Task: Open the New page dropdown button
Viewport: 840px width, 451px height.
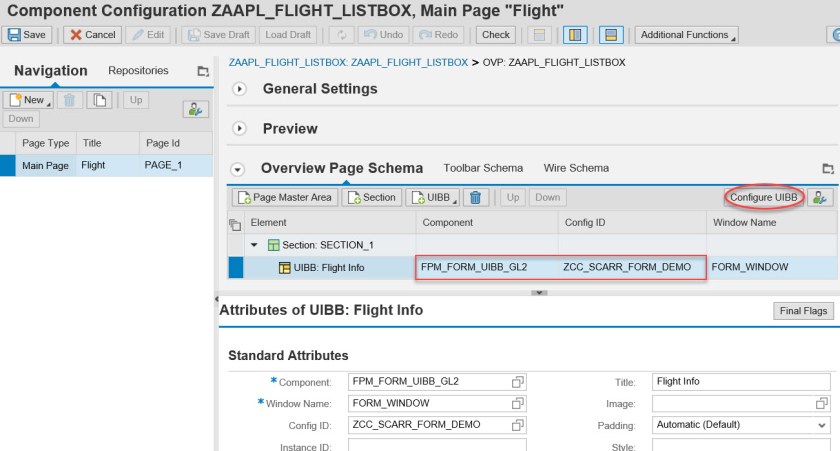Action: click(x=29, y=100)
